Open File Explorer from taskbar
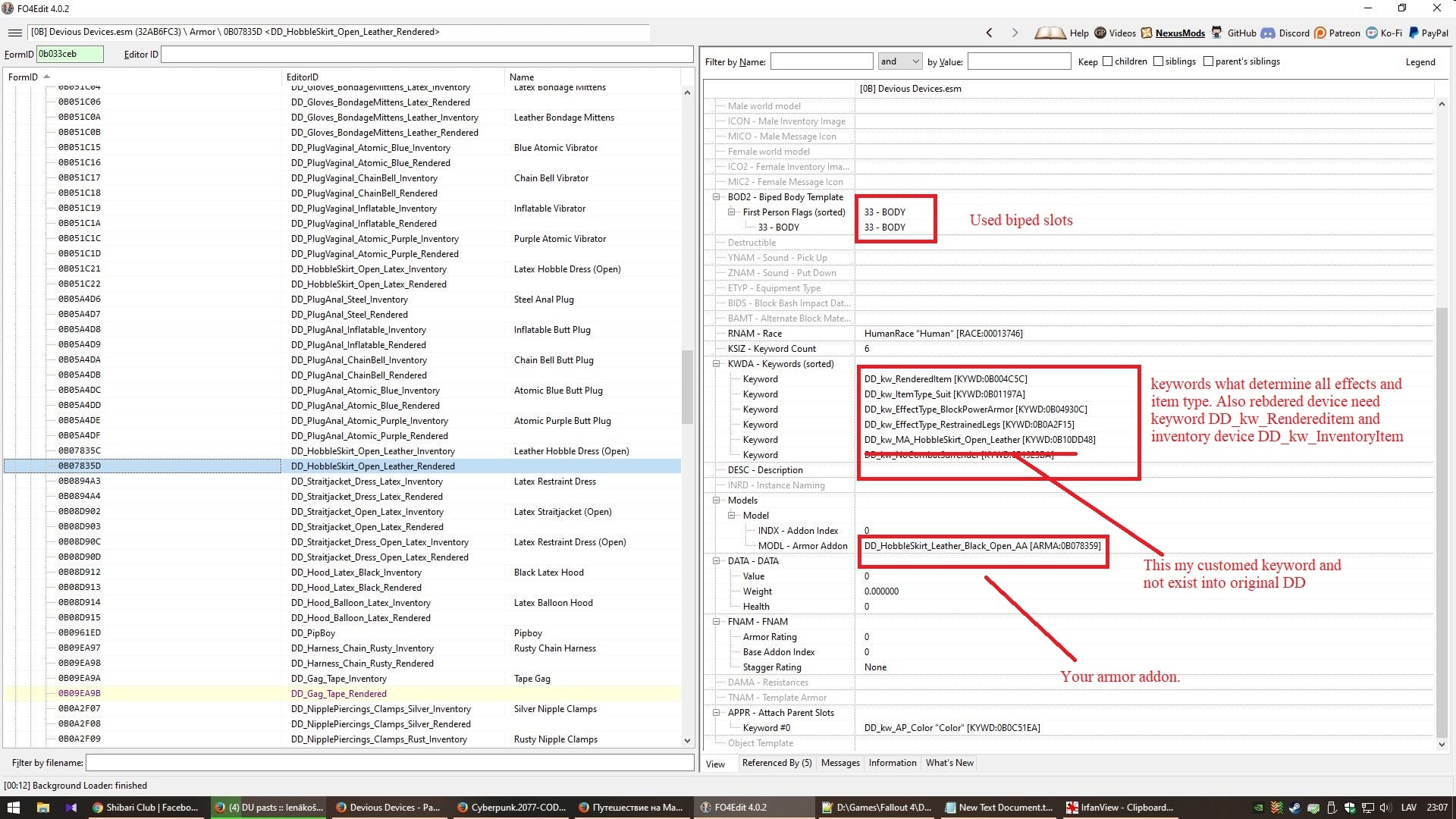1456x819 pixels. click(x=42, y=808)
